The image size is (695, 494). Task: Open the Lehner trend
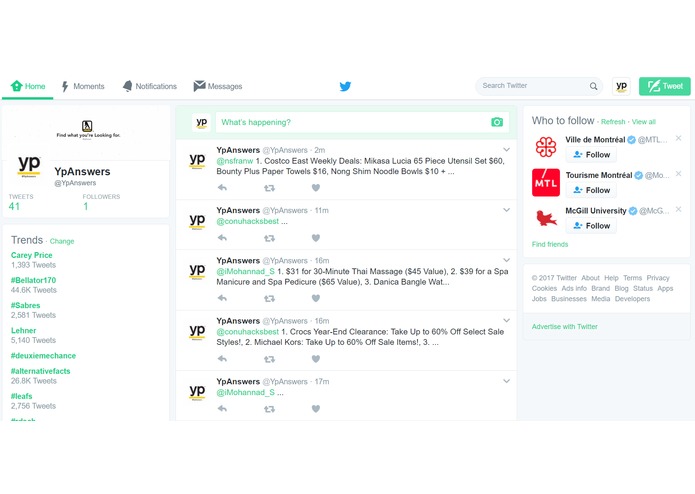(x=23, y=331)
